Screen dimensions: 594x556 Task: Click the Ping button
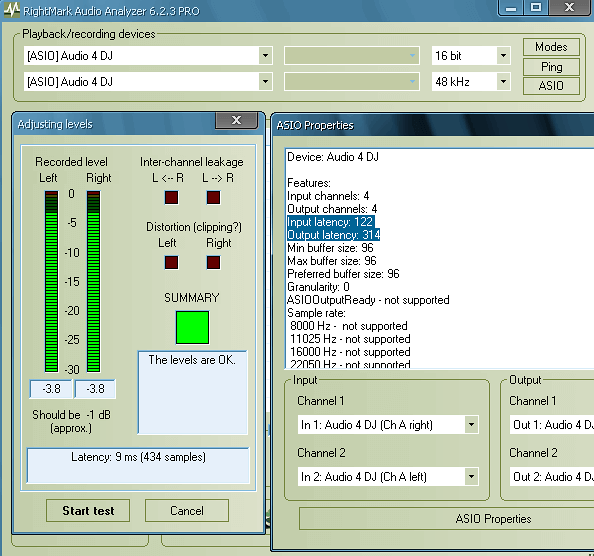pos(551,67)
